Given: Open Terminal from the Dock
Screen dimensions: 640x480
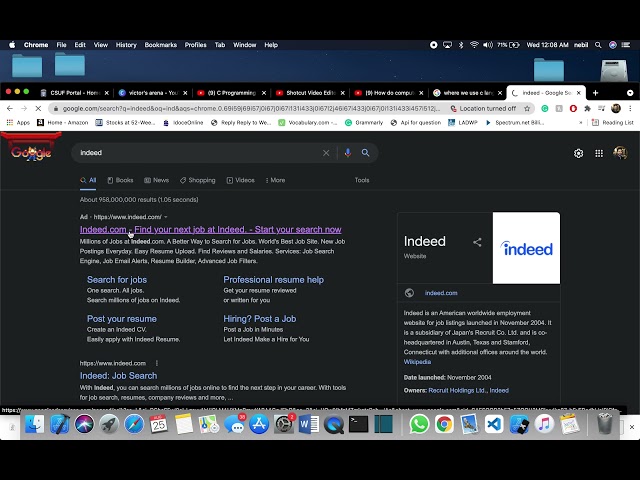Looking at the screenshot, I should pyautogui.click(x=358, y=424).
